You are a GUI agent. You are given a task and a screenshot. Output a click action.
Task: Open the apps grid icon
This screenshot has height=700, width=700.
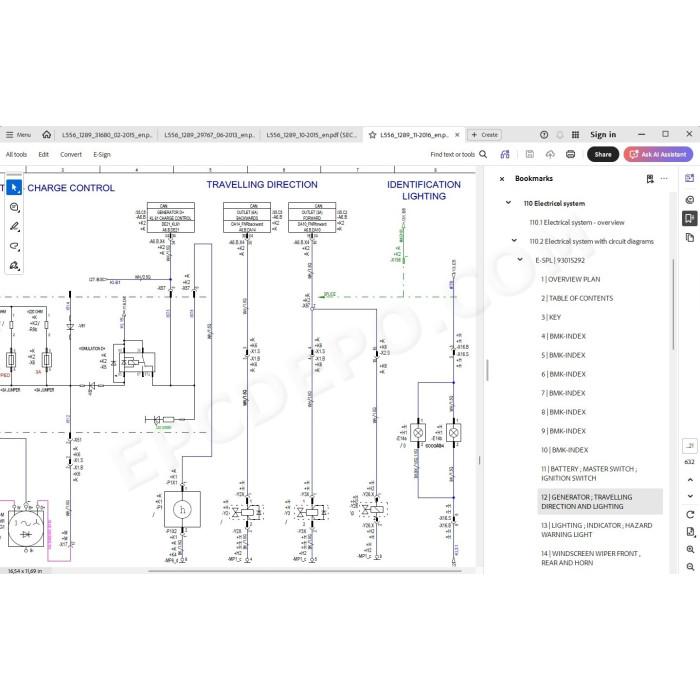[575, 134]
